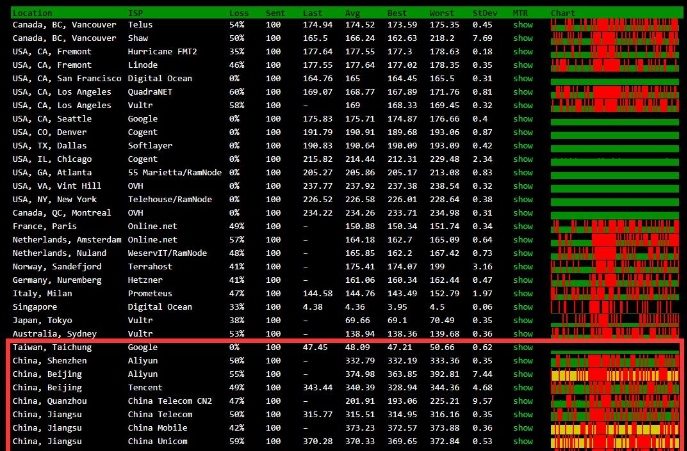Open MTR show for Chicago Cogent
Image resolution: width=687 pixels, height=451 pixels.
pos(523,159)
